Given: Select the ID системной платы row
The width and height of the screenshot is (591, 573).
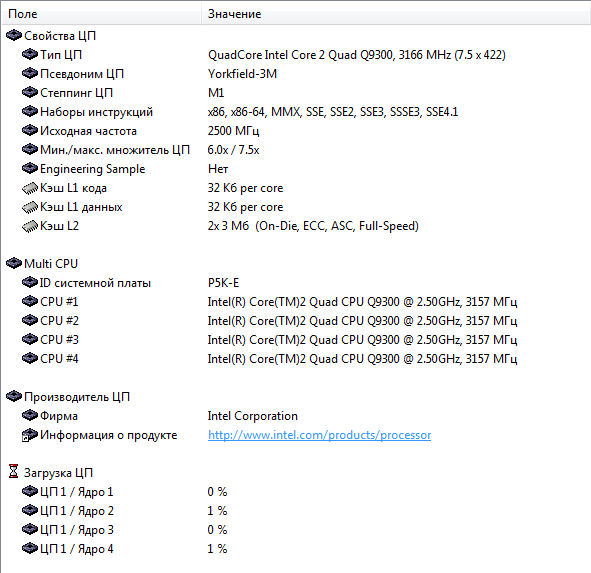Looking at the screenshot, I should pos(296,283).
